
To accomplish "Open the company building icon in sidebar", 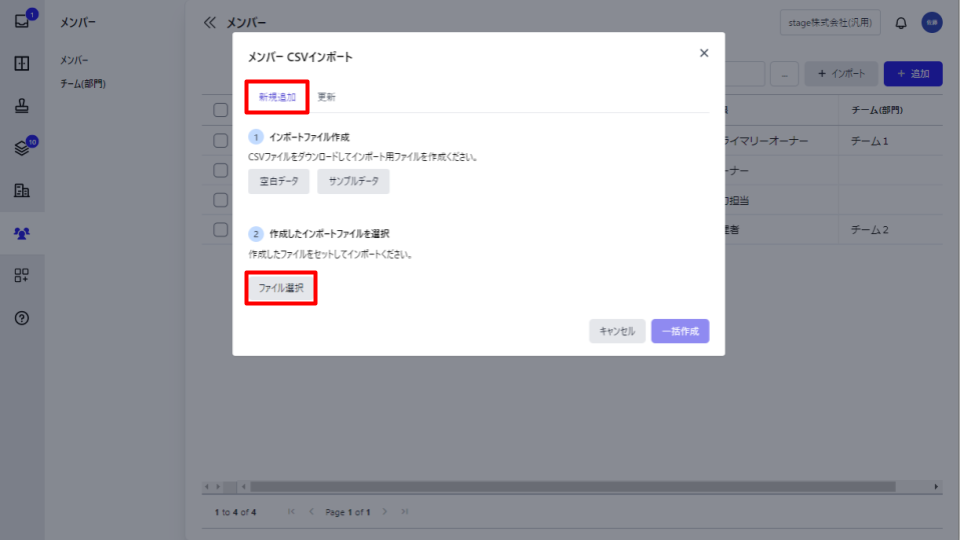I will point(22,190).
